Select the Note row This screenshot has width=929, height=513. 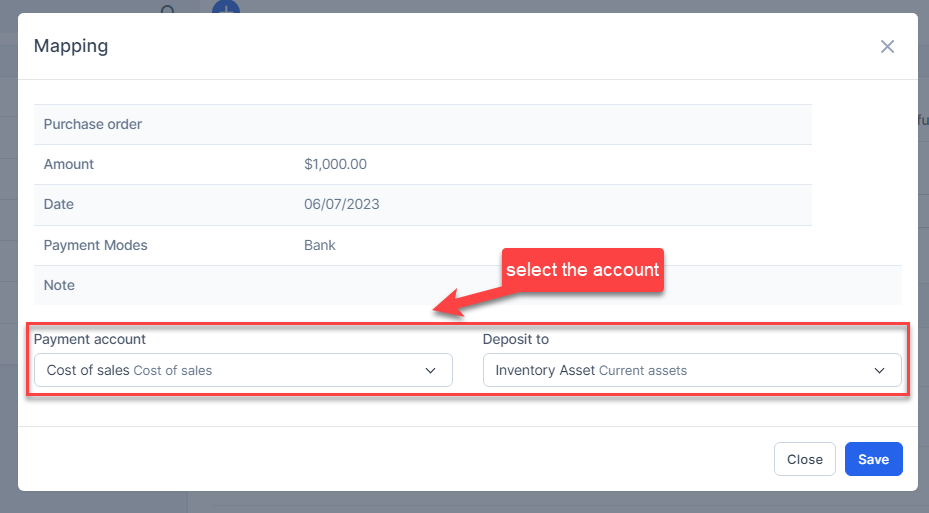pyautogui.click(x=468, y=286)
